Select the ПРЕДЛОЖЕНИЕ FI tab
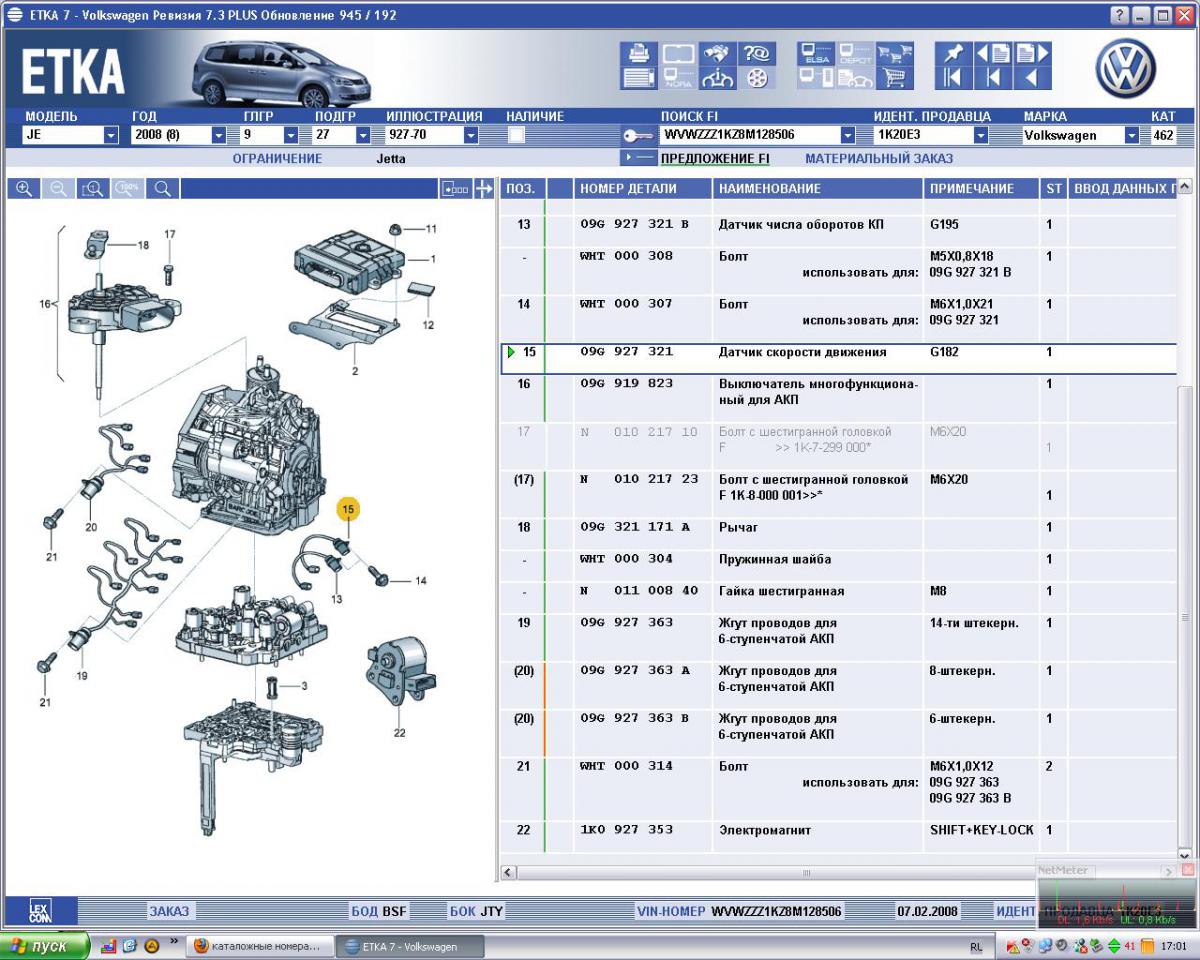This screenshot has height=960, width=1200. [x=715, y=158]
